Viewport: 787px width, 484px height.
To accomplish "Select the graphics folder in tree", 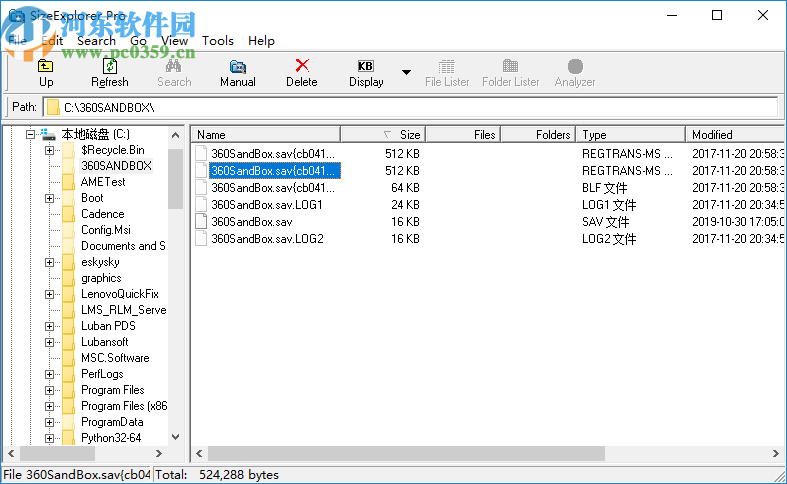I will point(101,278).
